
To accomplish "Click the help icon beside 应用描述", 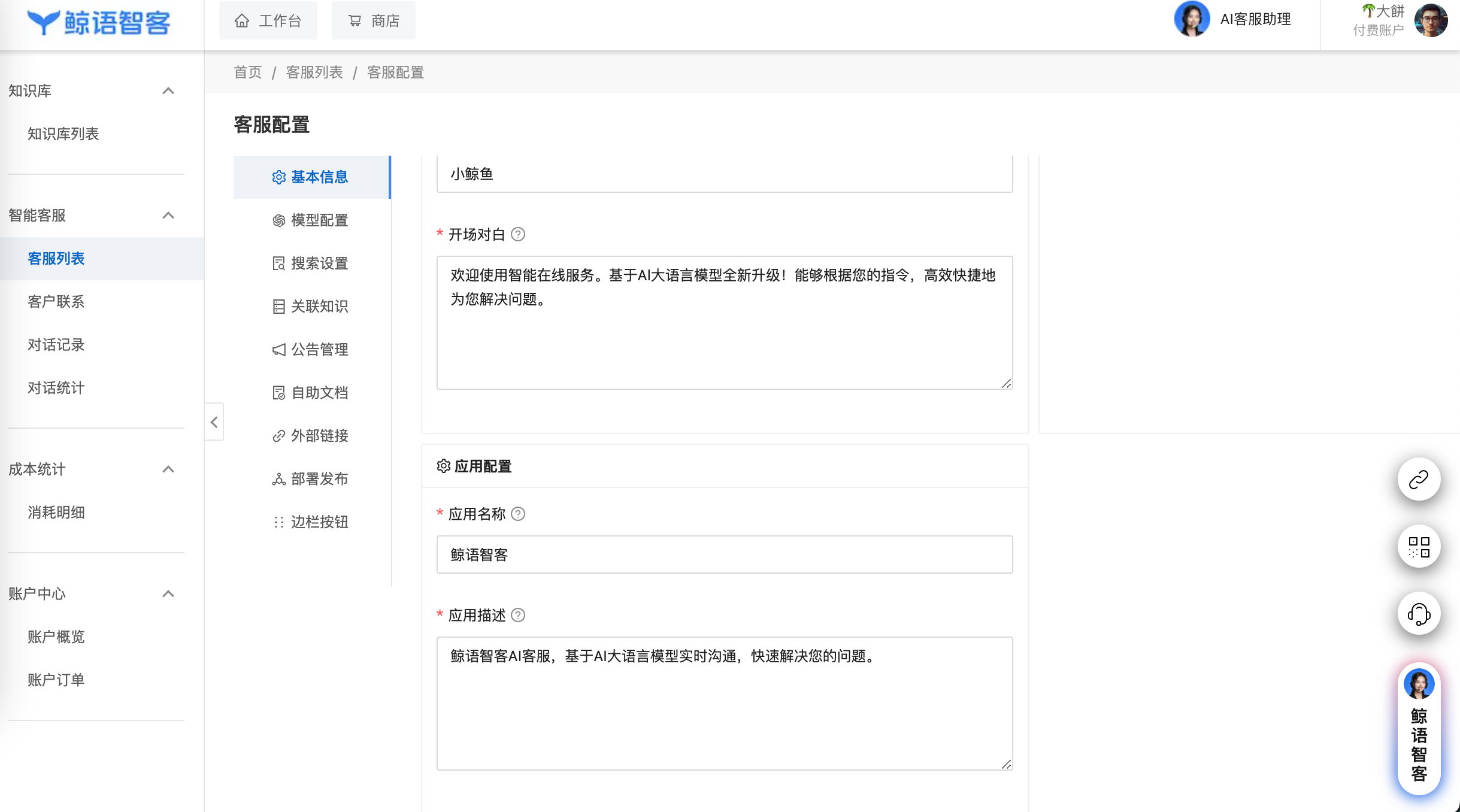I will [518, 615].
